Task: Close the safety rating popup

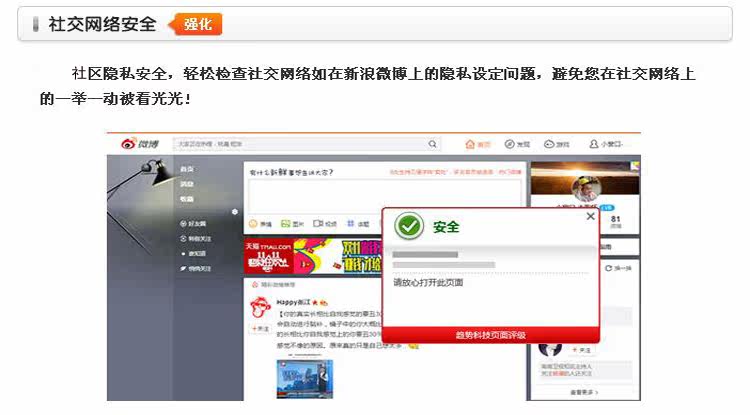Action: 591,217
